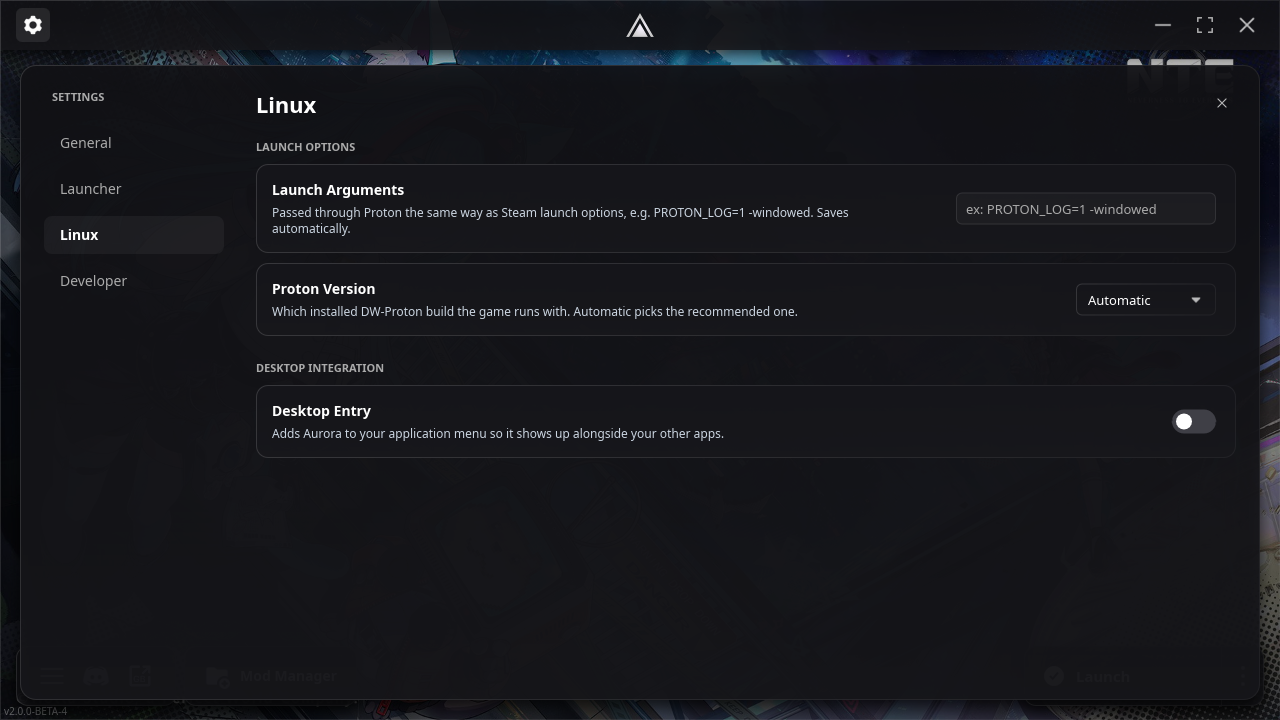Close the Aurora launcher window
The height and width of the screenshot is (720, 1280).
coord(1247,25)
